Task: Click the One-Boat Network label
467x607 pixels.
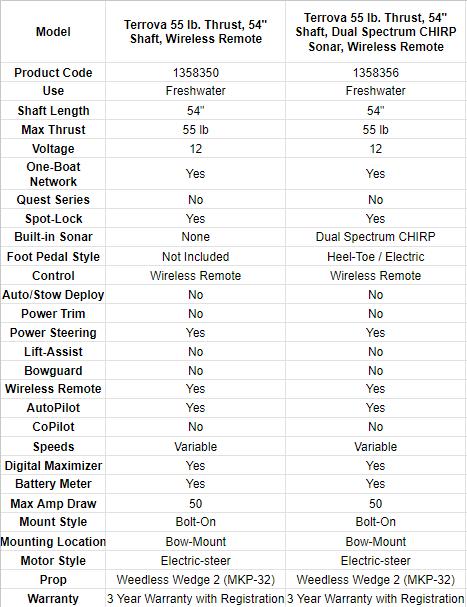Action: [53, 174]
